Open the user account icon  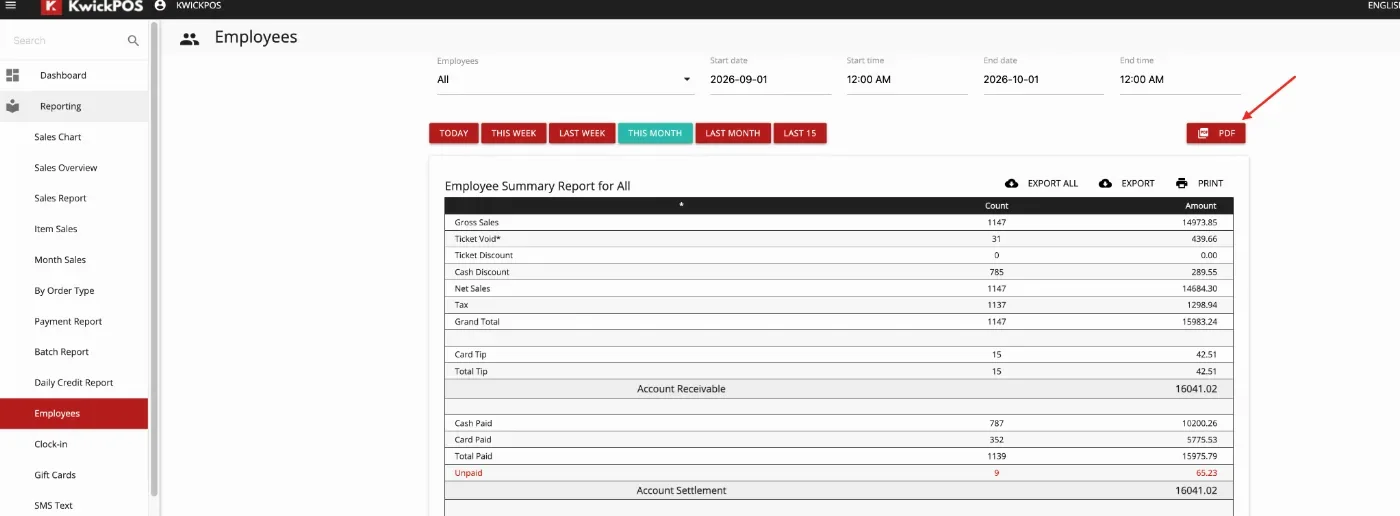(160, 5)
